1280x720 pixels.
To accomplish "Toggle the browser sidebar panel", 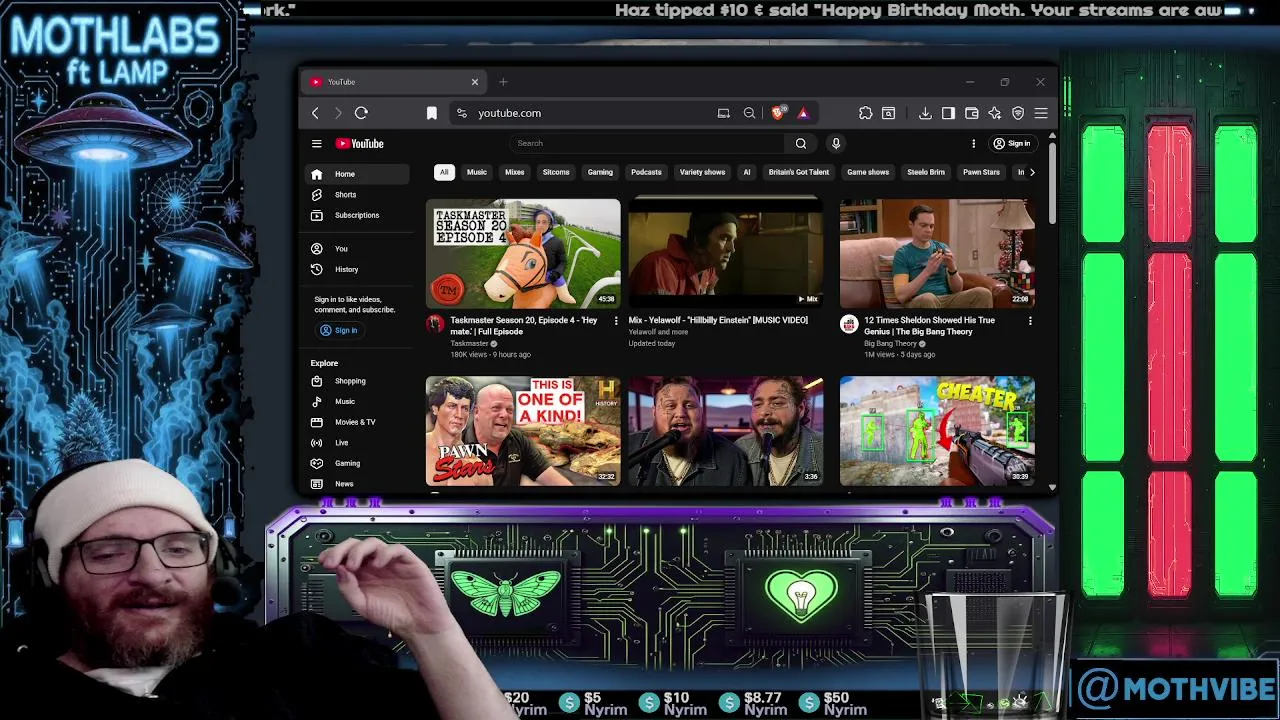I will pyautogui.click(x=948, y=113).
